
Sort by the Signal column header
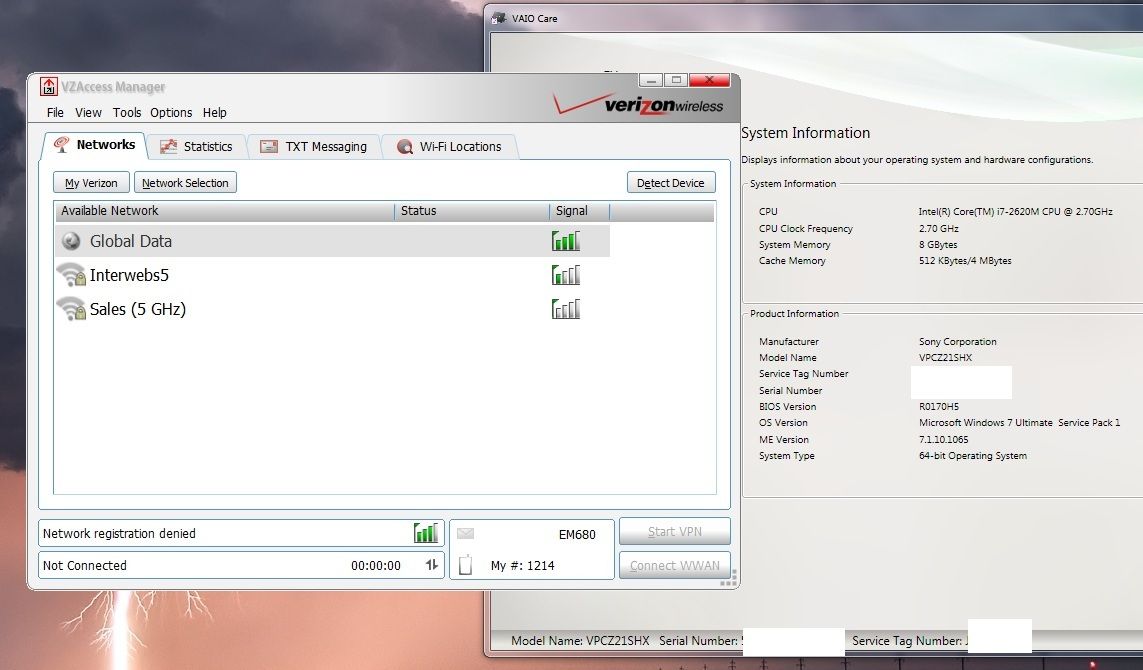coord(580,211)
